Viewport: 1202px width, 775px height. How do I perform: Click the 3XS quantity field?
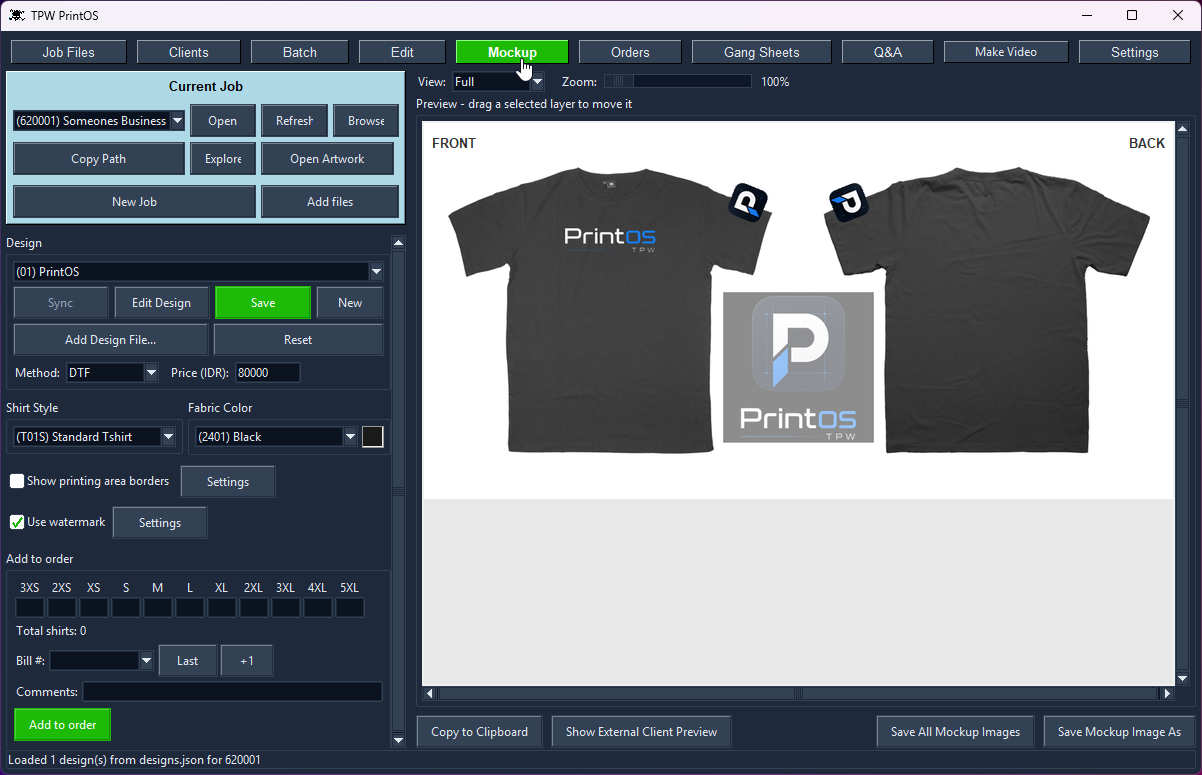(30, 608)
